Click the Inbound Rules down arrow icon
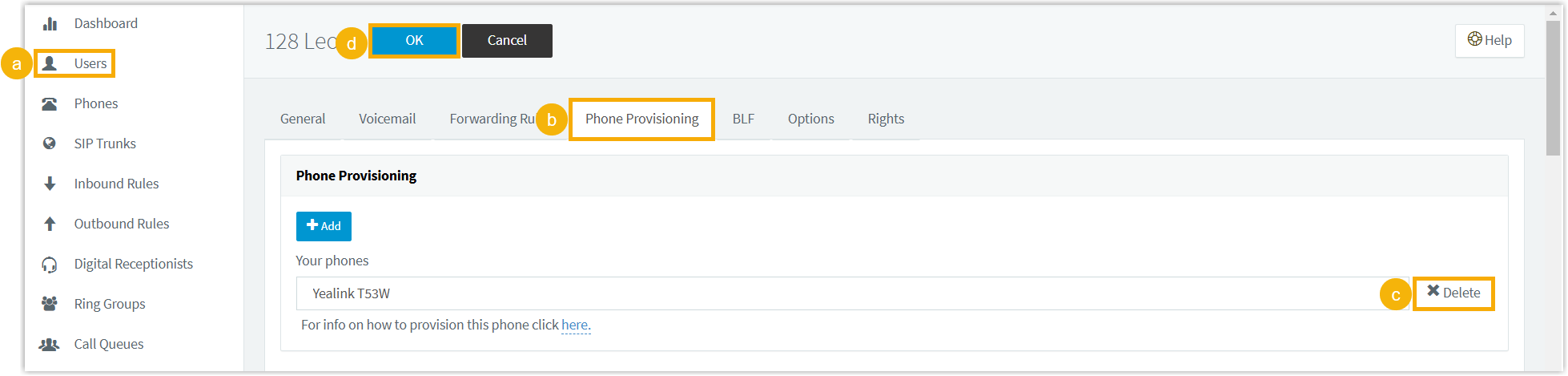Screen dimensions: 1568x376 [50, 184]
